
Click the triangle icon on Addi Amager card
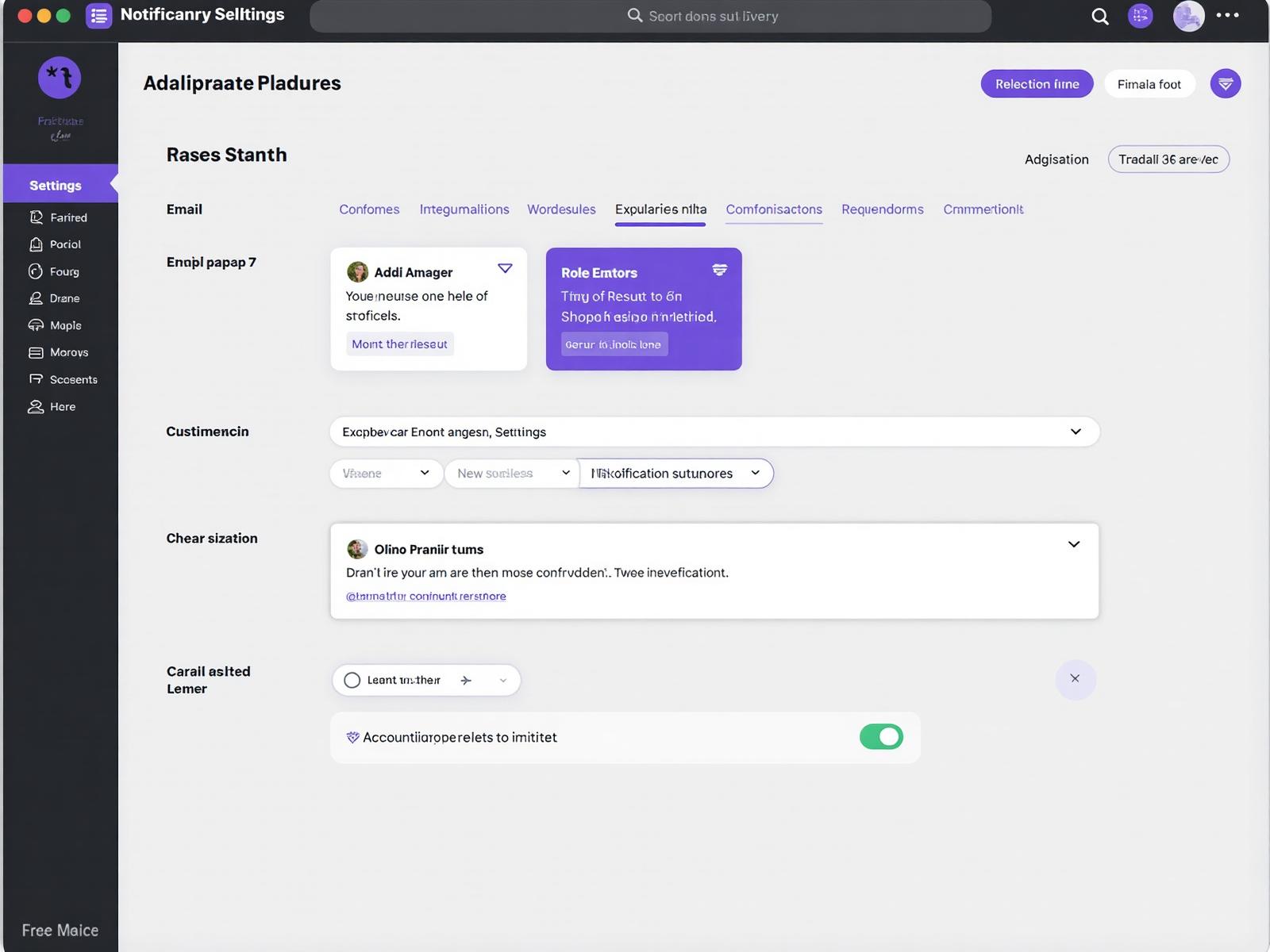(x=505, y=268)
